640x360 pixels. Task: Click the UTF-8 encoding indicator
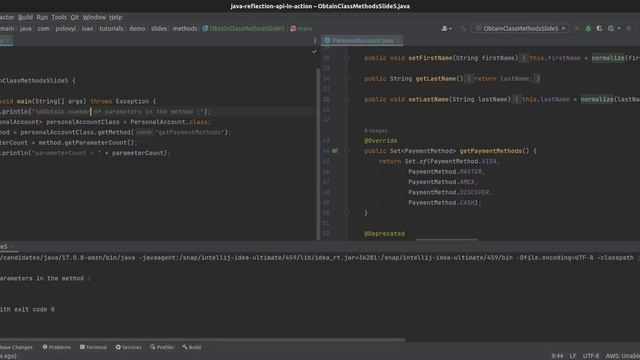click(x=591, y=356)
